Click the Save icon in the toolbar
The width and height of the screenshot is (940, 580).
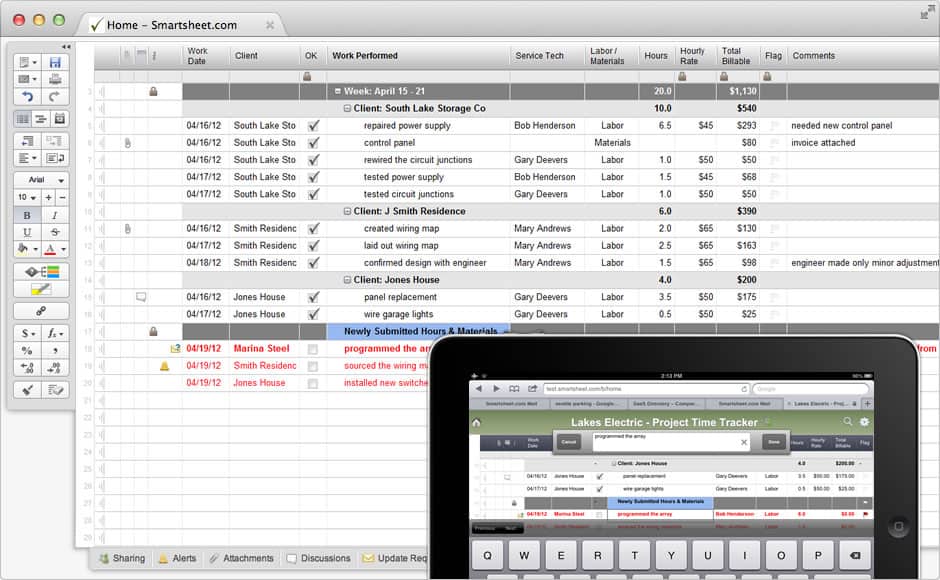pyautogui.click(x=55, y=62)
